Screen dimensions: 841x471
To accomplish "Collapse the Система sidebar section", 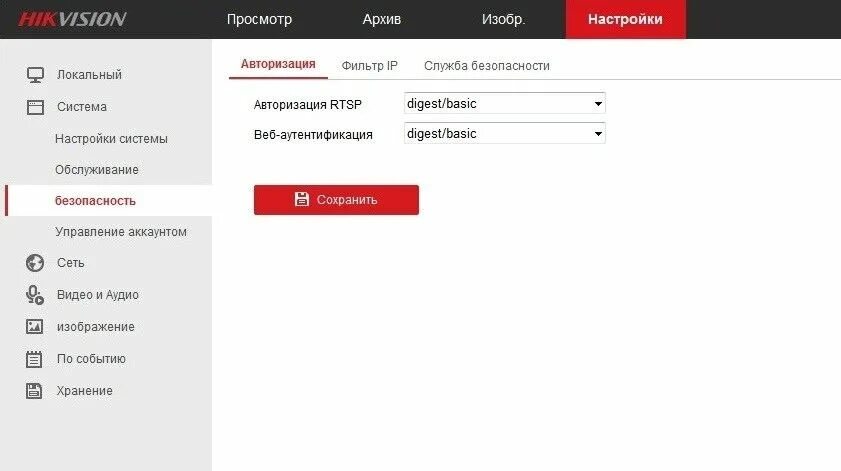I will point(82,107).
